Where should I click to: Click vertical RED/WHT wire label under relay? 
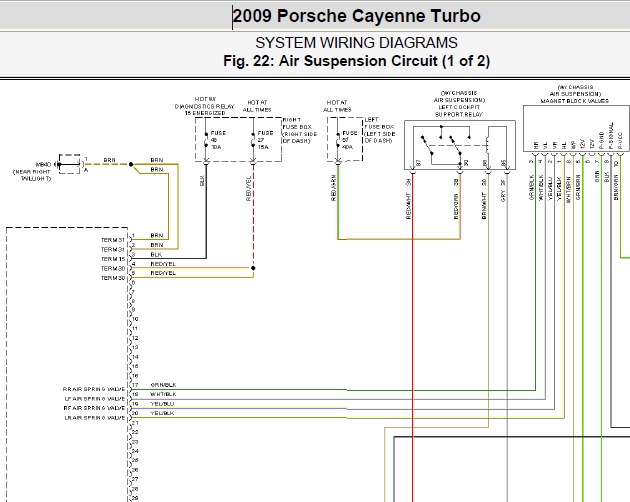click(409, 206)
